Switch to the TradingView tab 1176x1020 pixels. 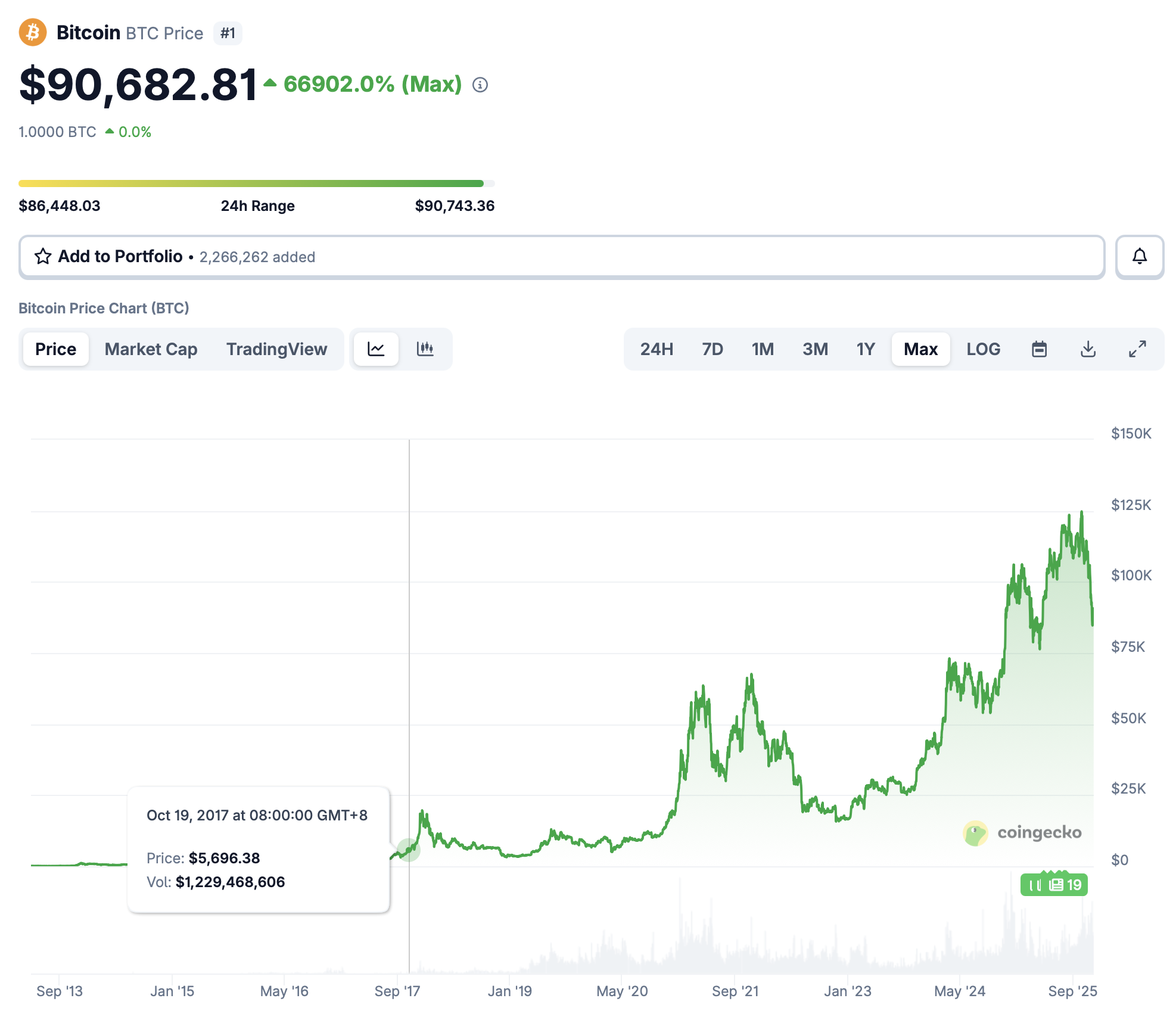click(x=276, y=349)
